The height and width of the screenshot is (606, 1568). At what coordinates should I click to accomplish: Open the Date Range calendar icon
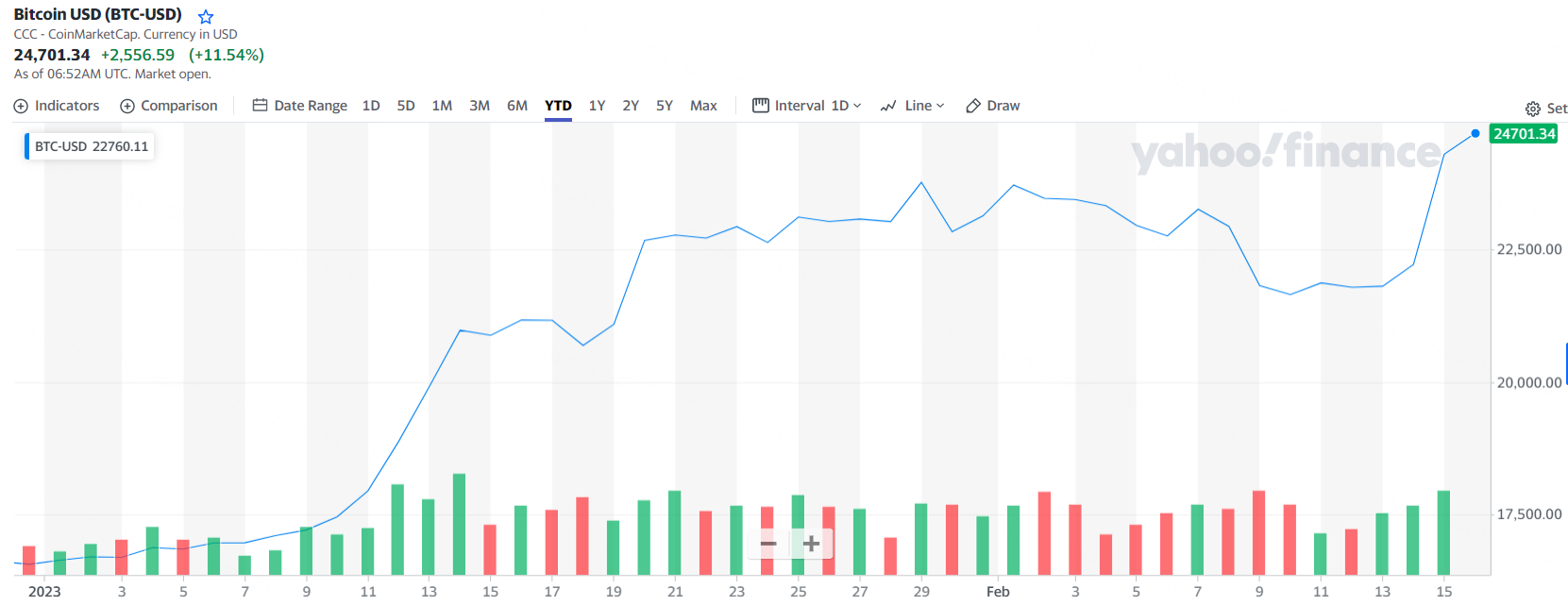pyautogui.click(x=260, y=106)
